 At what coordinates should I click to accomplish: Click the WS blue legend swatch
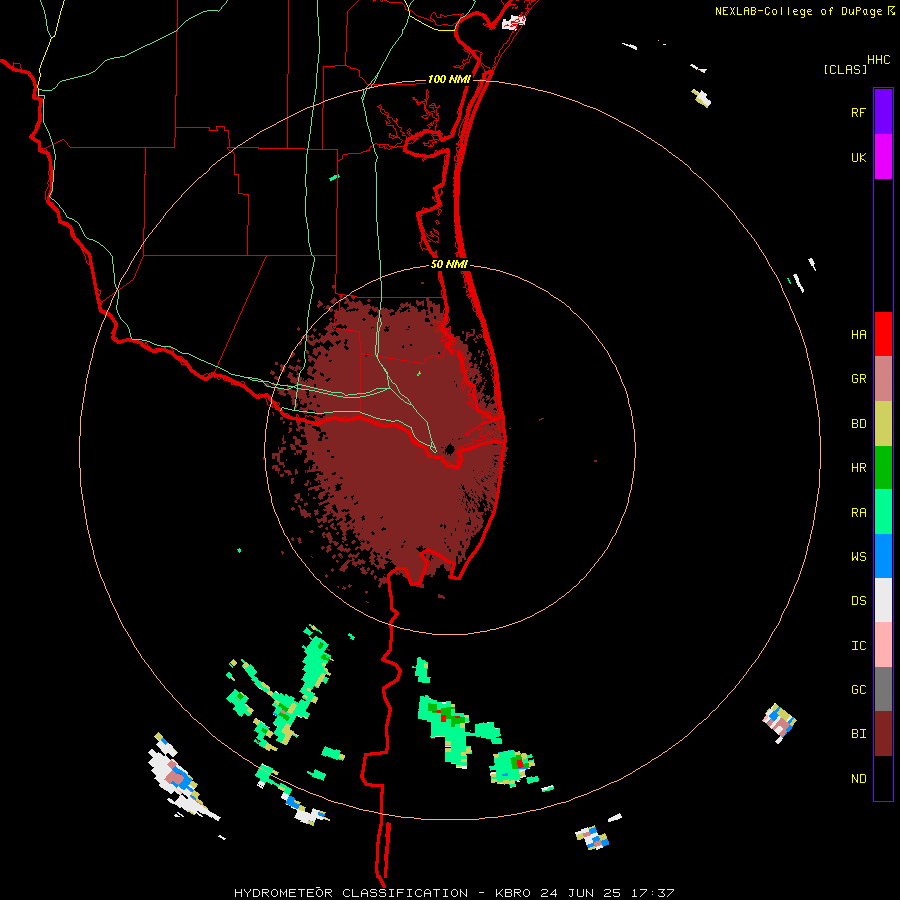pyautogui.click(x=883, y=556)
